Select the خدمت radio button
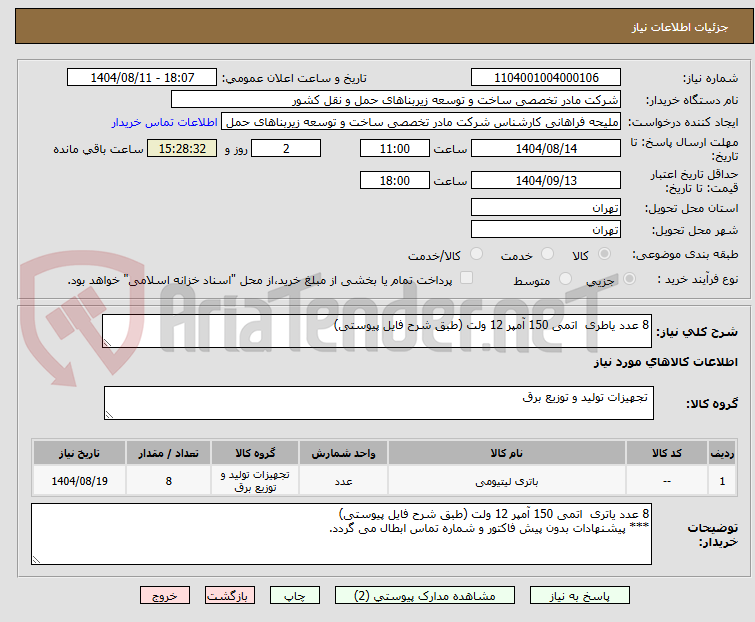755x622 pixels. [547, 254]
